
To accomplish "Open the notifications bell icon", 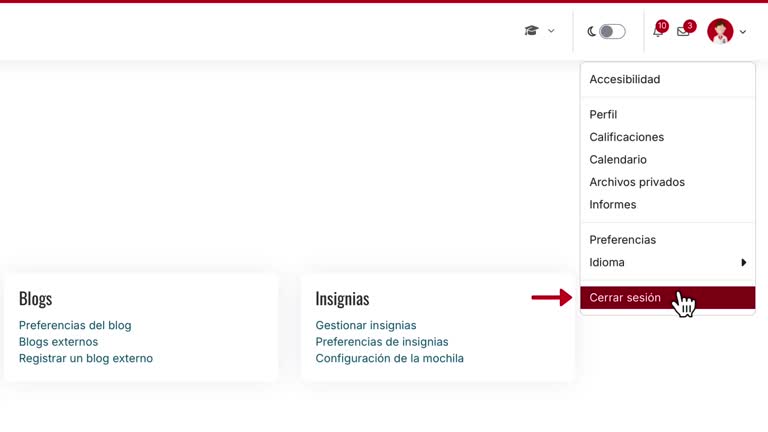I will pyautogui.click(x=657, y=32).
